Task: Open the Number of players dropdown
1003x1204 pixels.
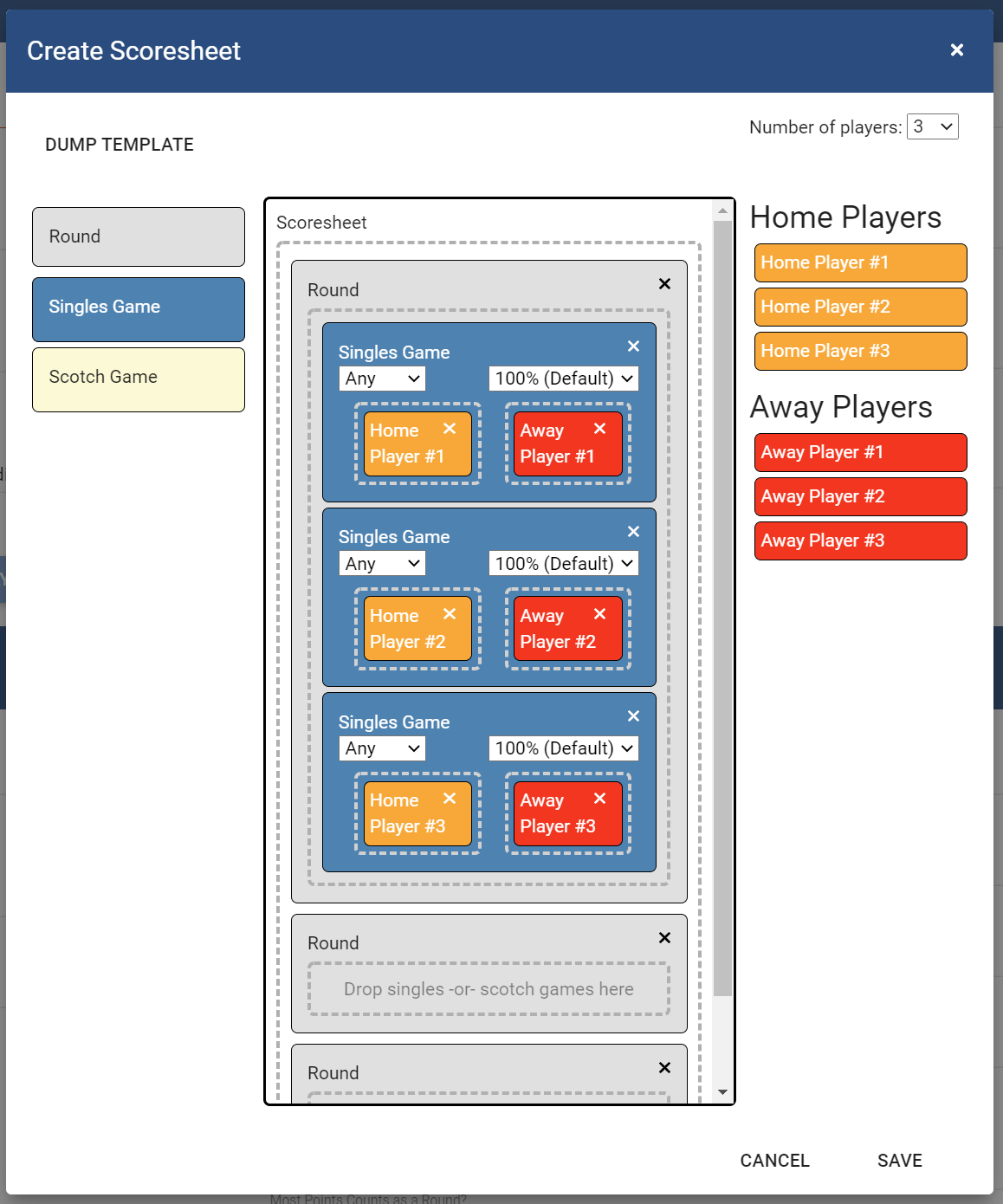Action: point(932,126)
